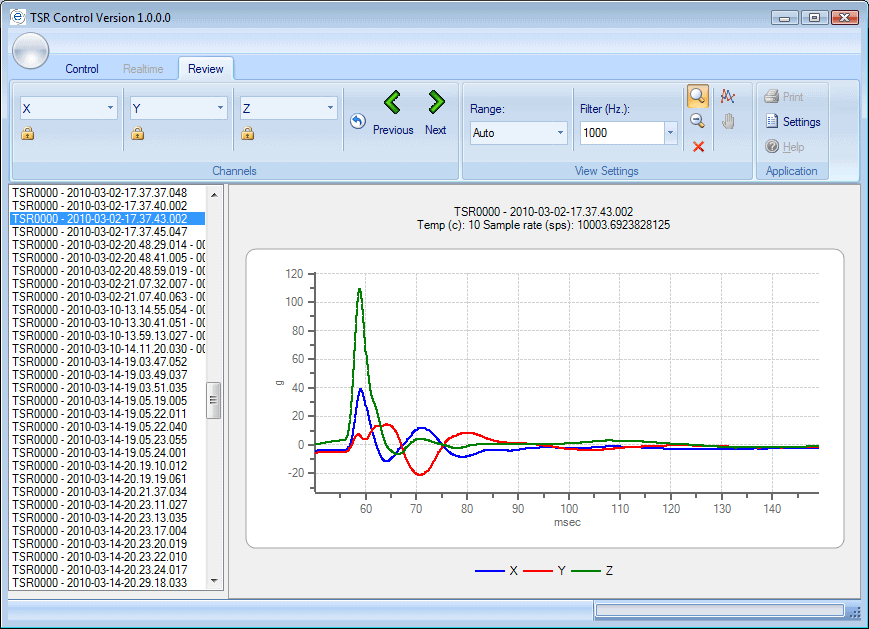Click the blue circular undo icon
Image resolution: width=869 pixels, height=629 pixels.
[x=358, y=121]
